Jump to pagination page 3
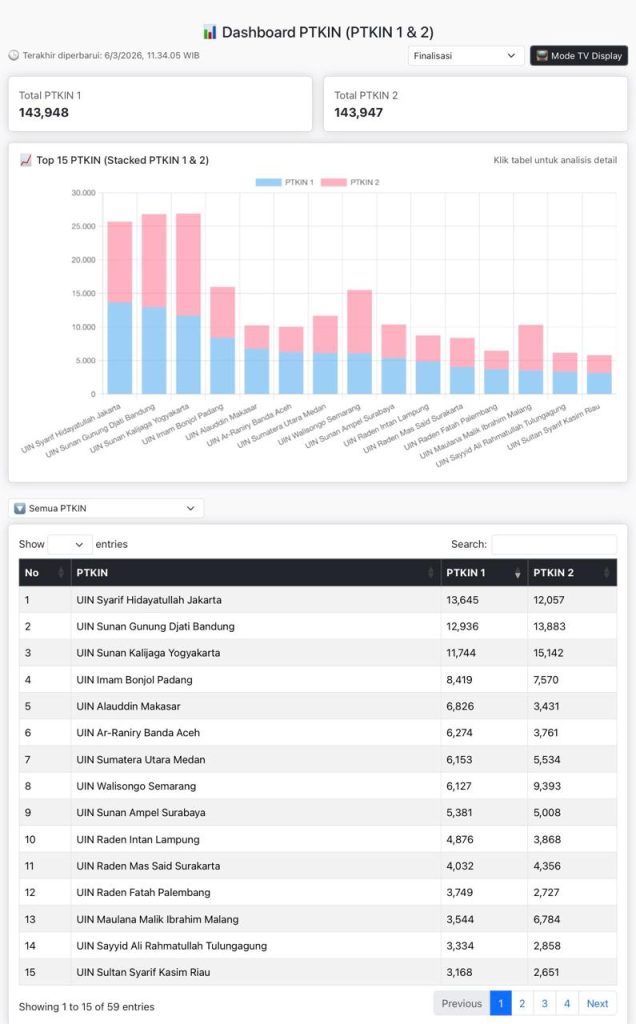Image resolution: width=636 pixels, height=1024 pixels. [544, 1003]
